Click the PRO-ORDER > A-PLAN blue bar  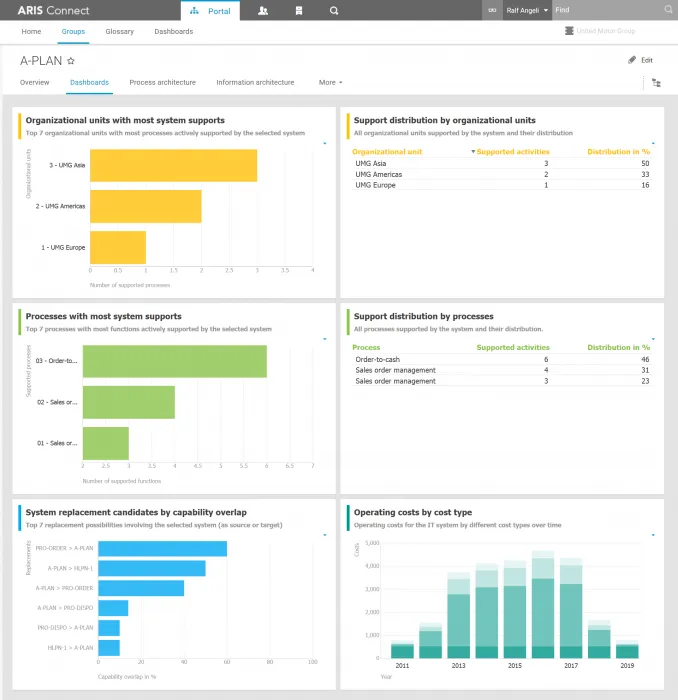(162, 549)
